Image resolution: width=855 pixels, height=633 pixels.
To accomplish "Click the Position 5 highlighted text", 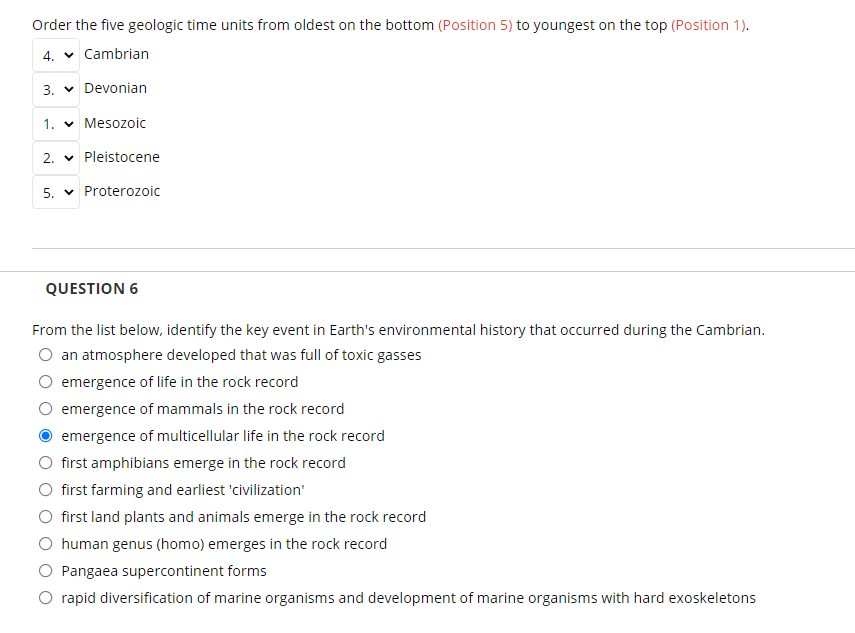I will click(x=476, y=24).
